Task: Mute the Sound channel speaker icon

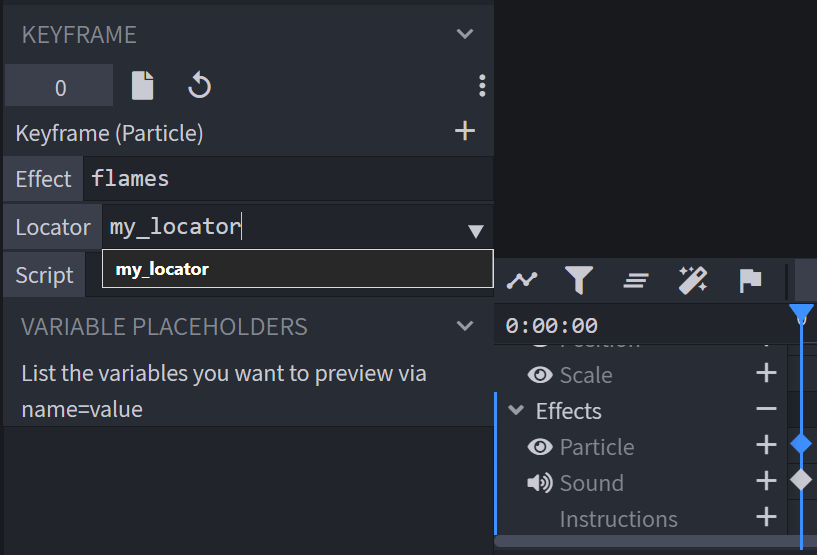Action: tap(540, 483)
